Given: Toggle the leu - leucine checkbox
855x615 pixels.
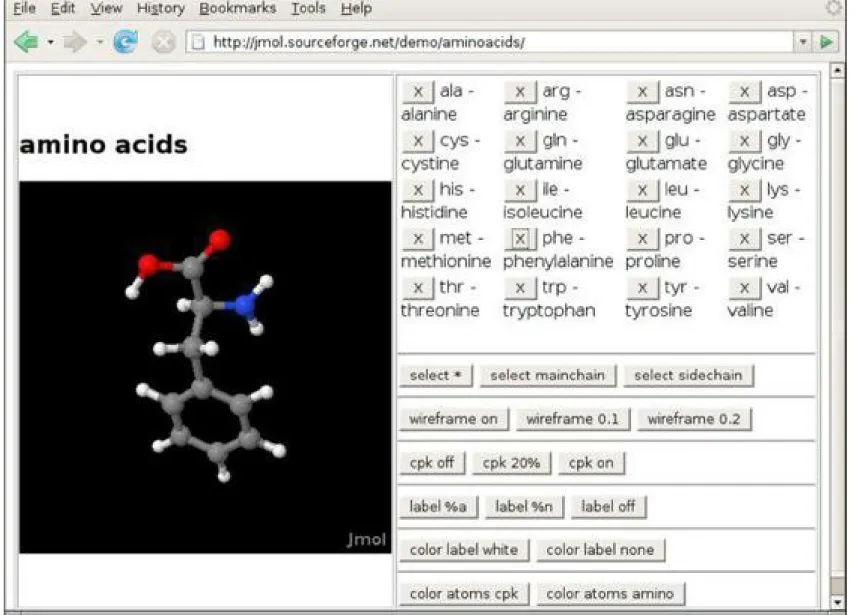Looking at the screenshot, I should coord(642,190).
